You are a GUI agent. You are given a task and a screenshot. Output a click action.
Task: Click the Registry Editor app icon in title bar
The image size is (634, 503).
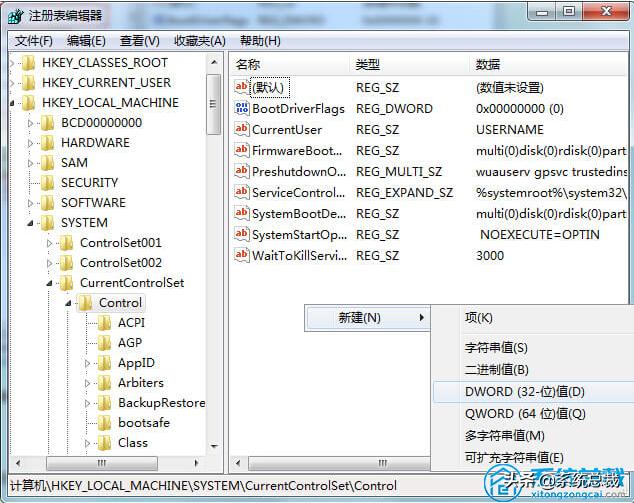16,15
